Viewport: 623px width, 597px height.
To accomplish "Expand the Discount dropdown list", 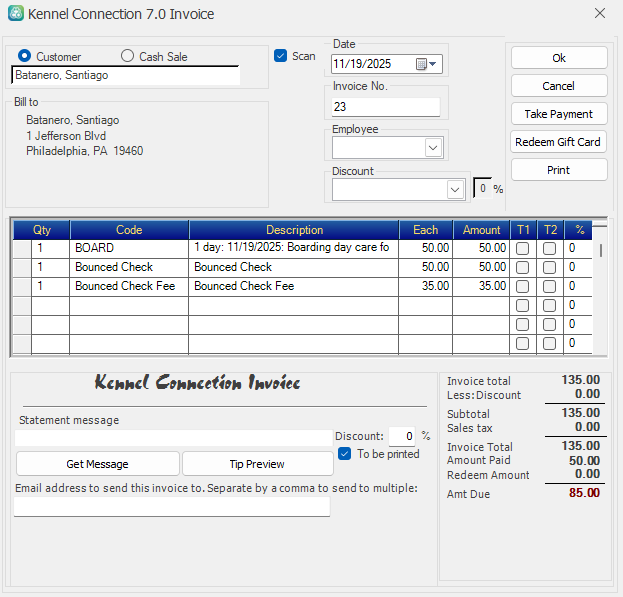I will [455, 190].
